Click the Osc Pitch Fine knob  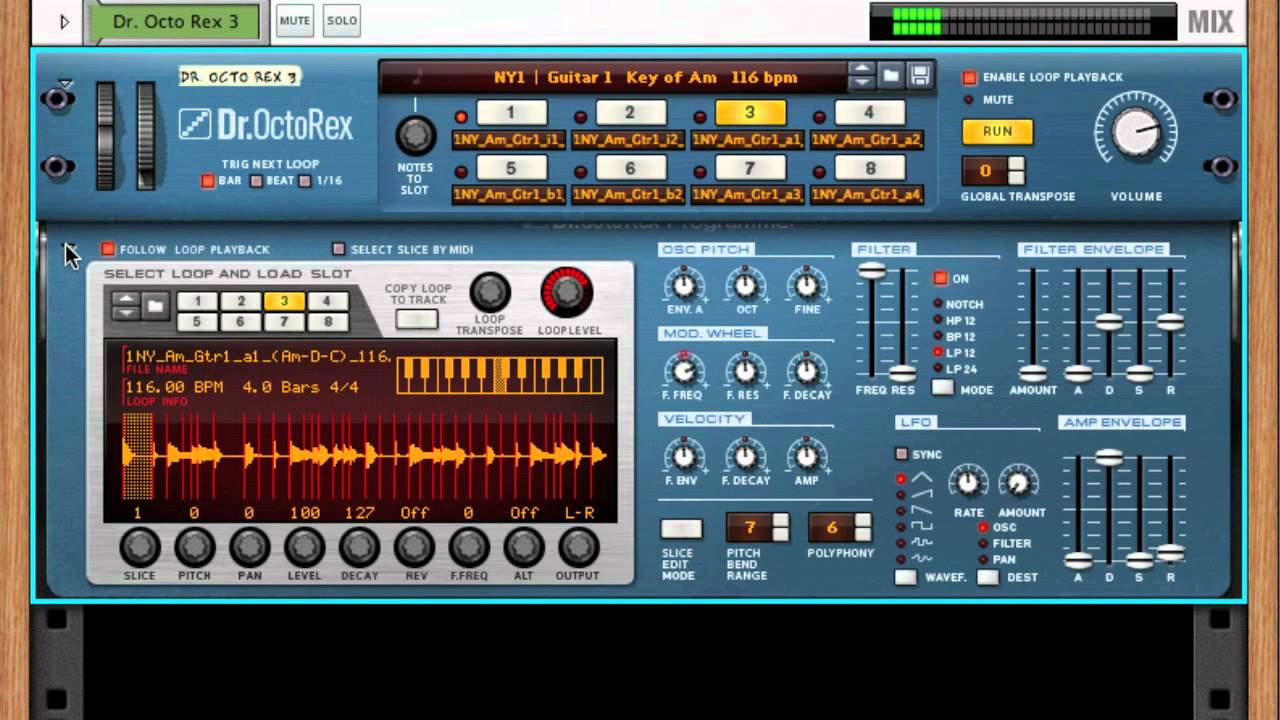pos(807,286)
